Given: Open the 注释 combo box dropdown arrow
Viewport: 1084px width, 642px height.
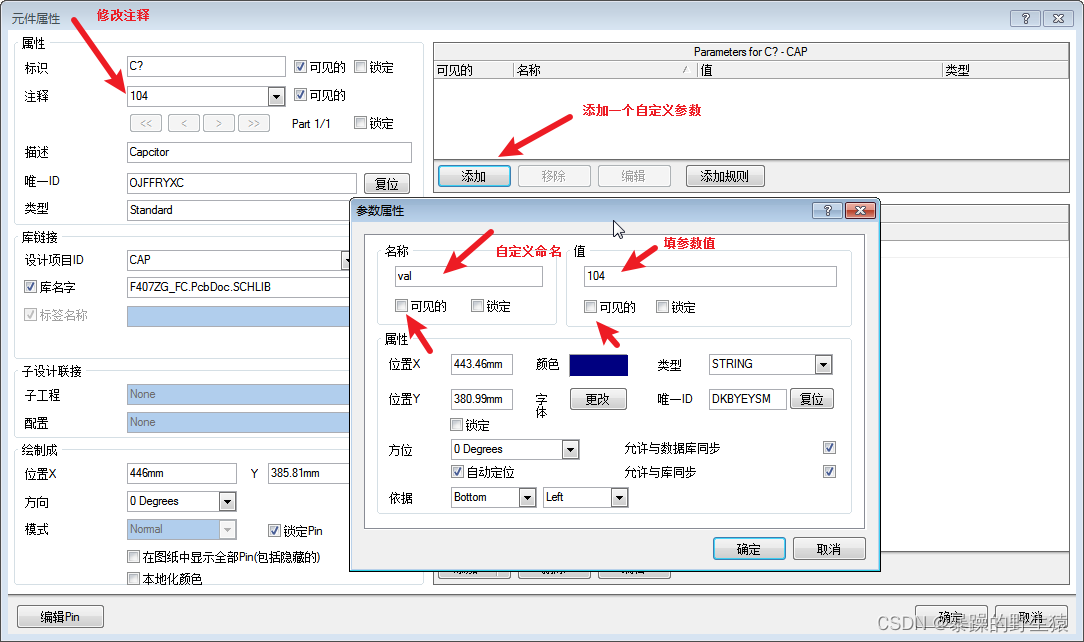Looking at the screenshot, I should [277, 96].
